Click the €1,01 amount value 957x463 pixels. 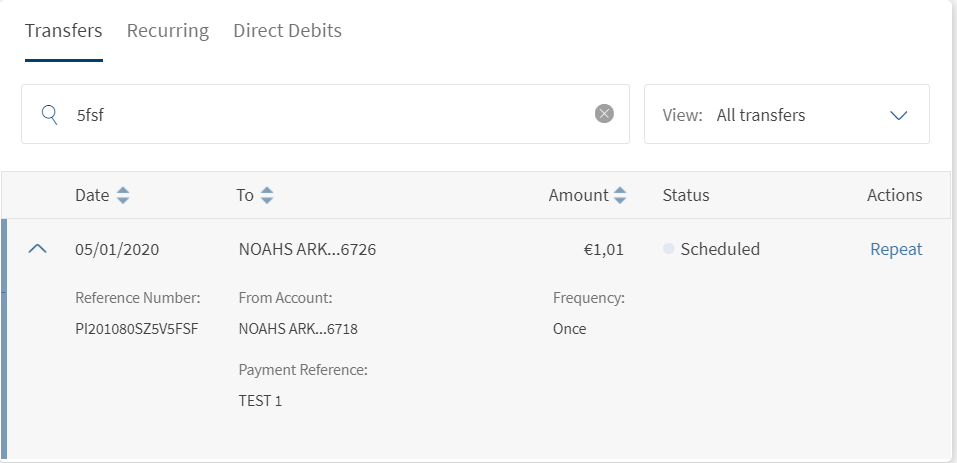click(603, 249)
